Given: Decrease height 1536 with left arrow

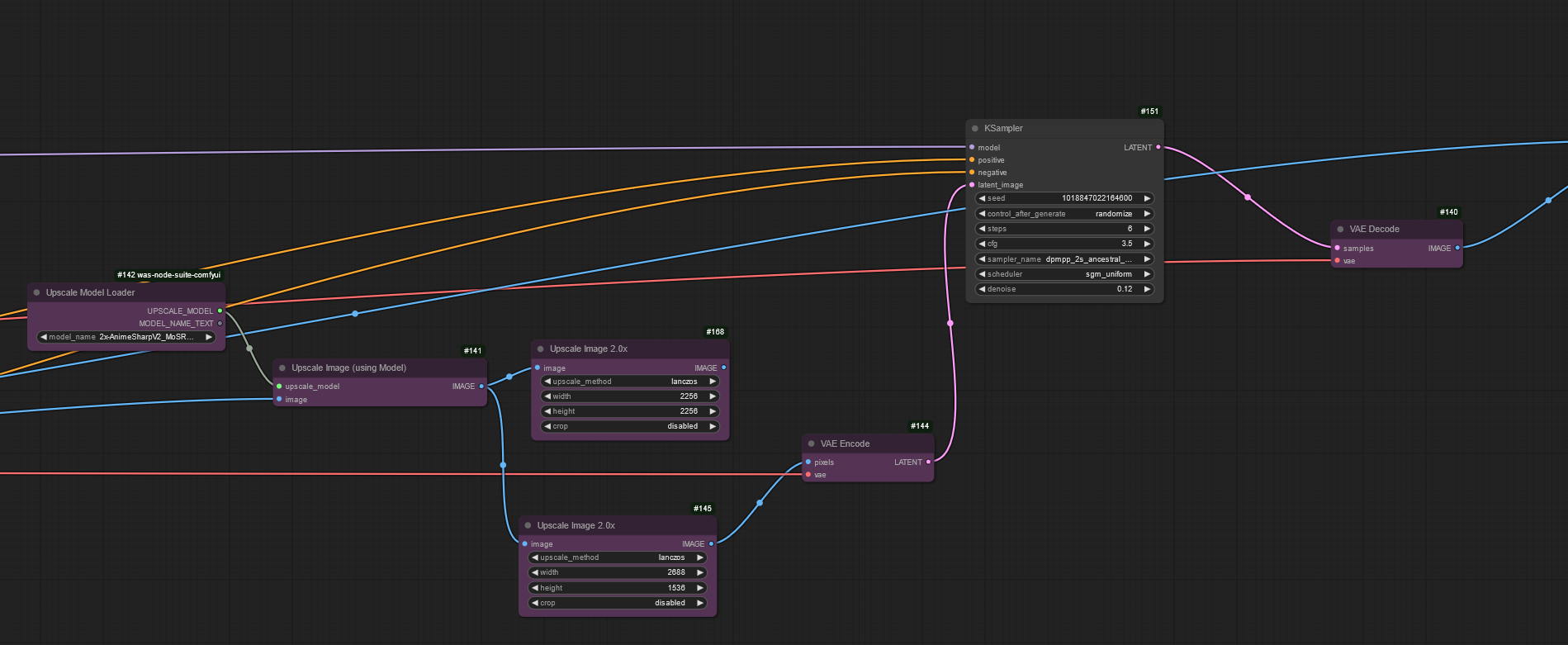Looking at the screenshot, I should 534,588.
